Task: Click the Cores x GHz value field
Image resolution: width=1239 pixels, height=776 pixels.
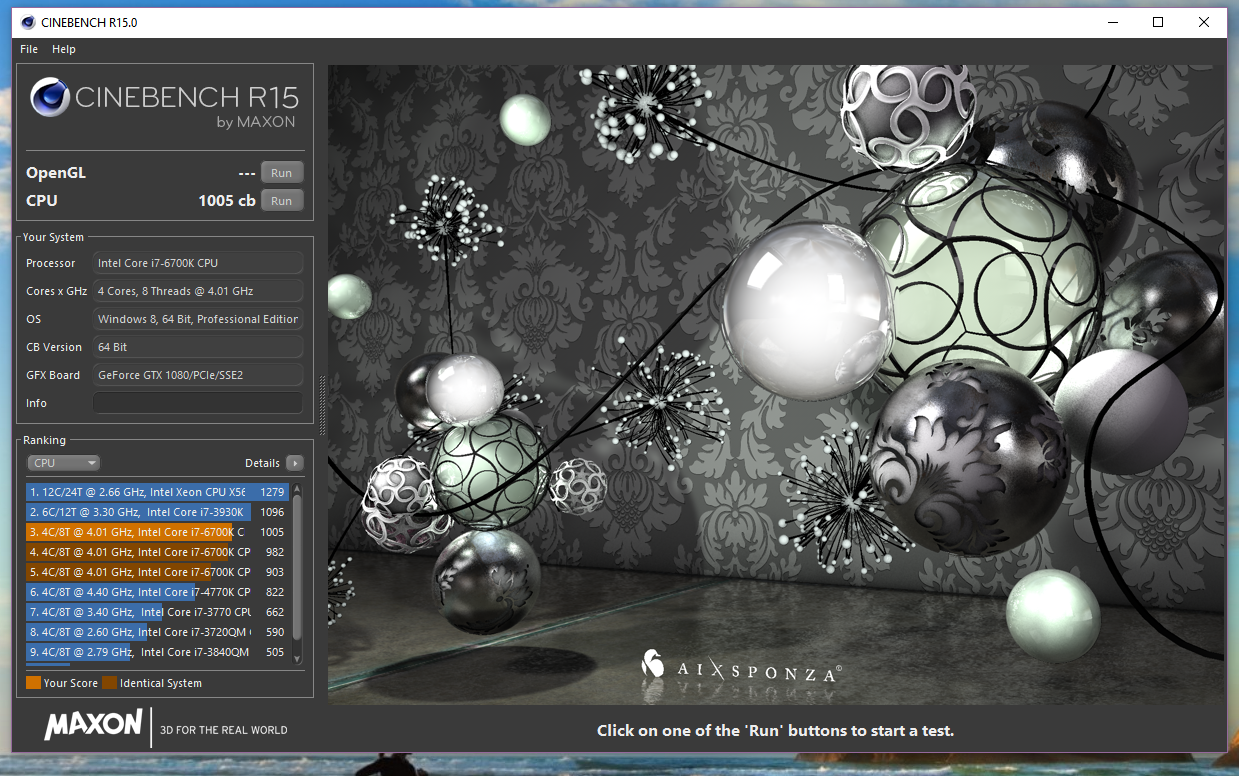Action: tap(198, 291)
